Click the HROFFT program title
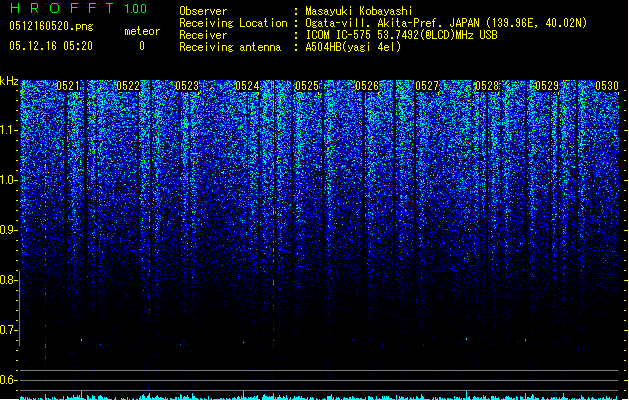 point(62,8)
